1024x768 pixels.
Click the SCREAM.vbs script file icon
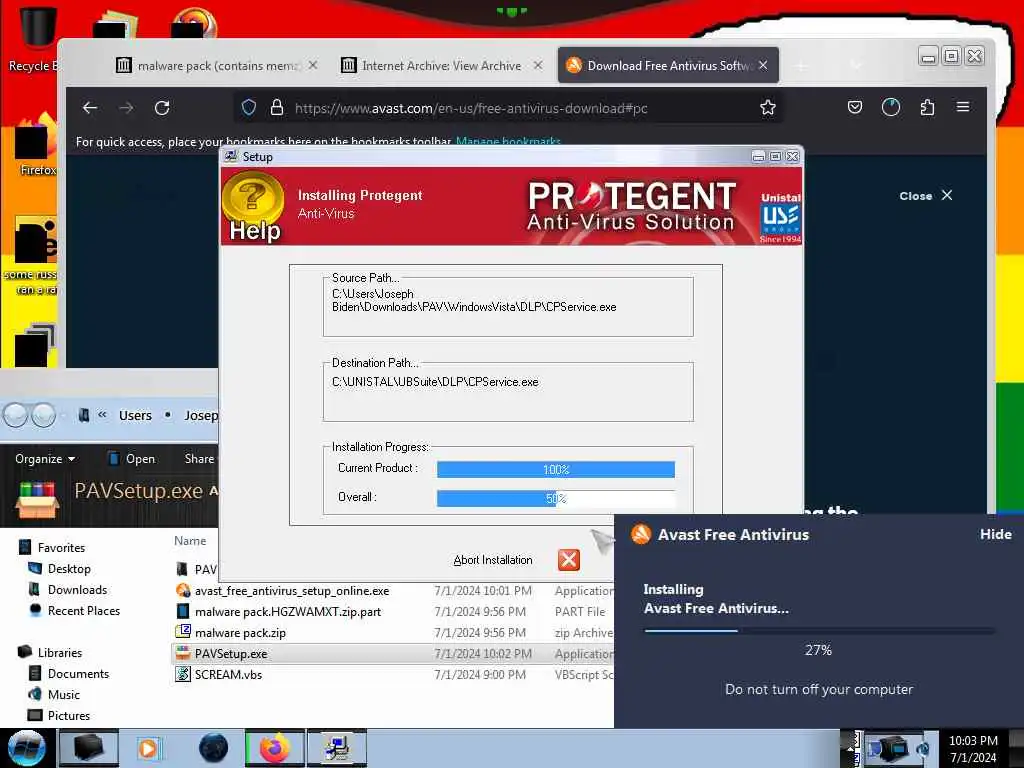(183, 674)
